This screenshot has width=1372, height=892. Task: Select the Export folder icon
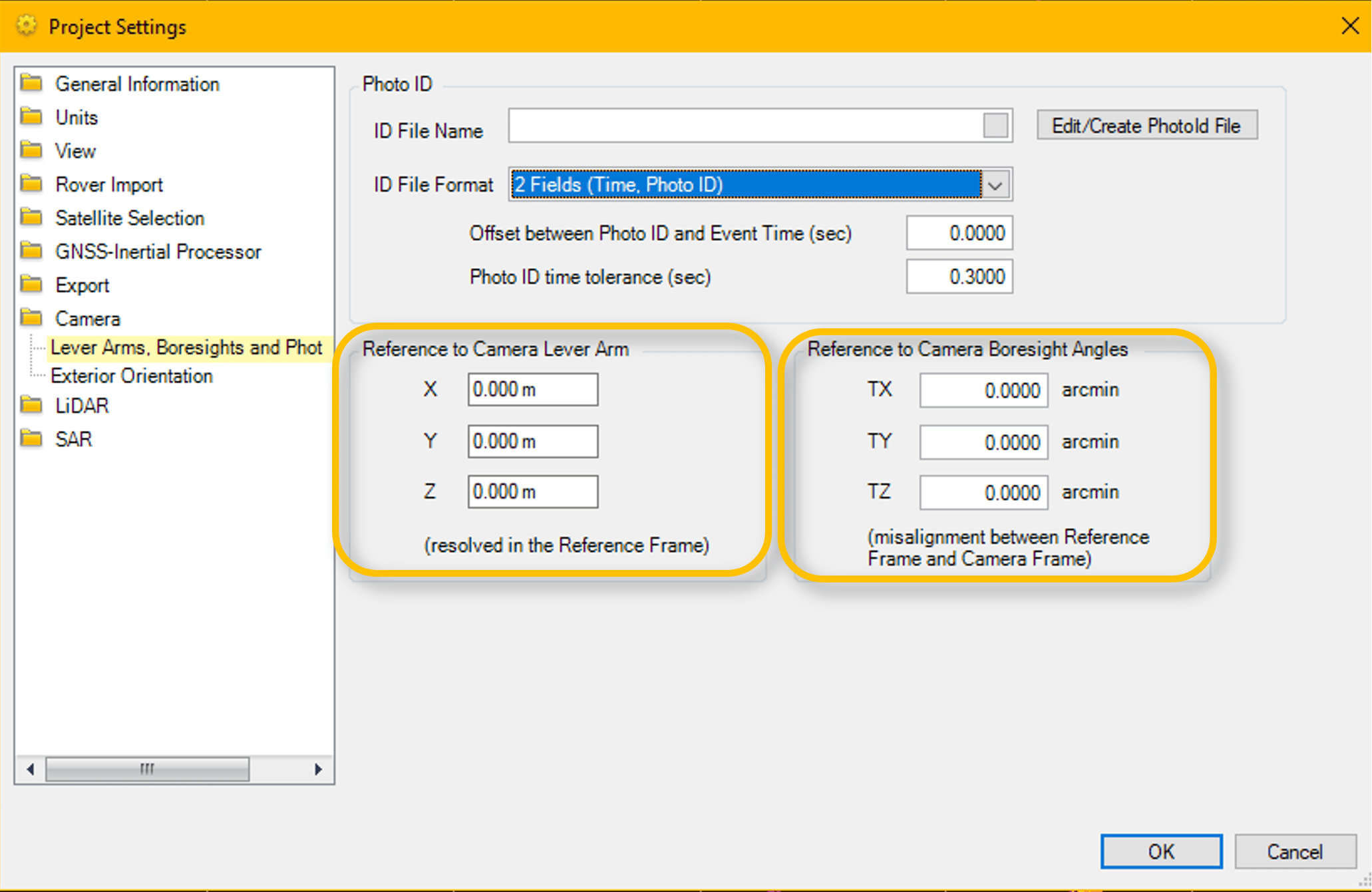(x=31, y=285)
